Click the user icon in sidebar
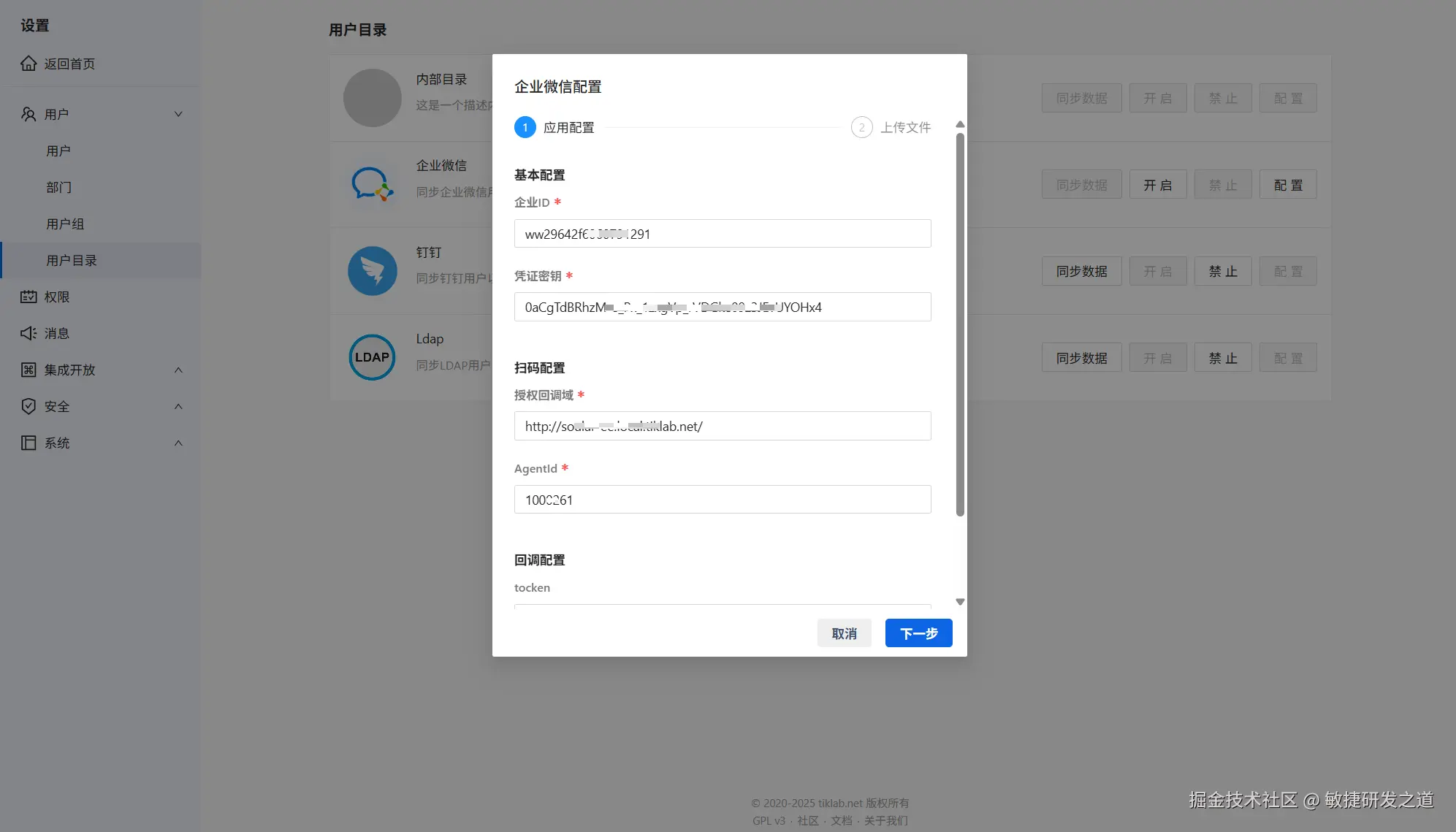This screenshot has width=1456, height=832. [x=28, y=114]
